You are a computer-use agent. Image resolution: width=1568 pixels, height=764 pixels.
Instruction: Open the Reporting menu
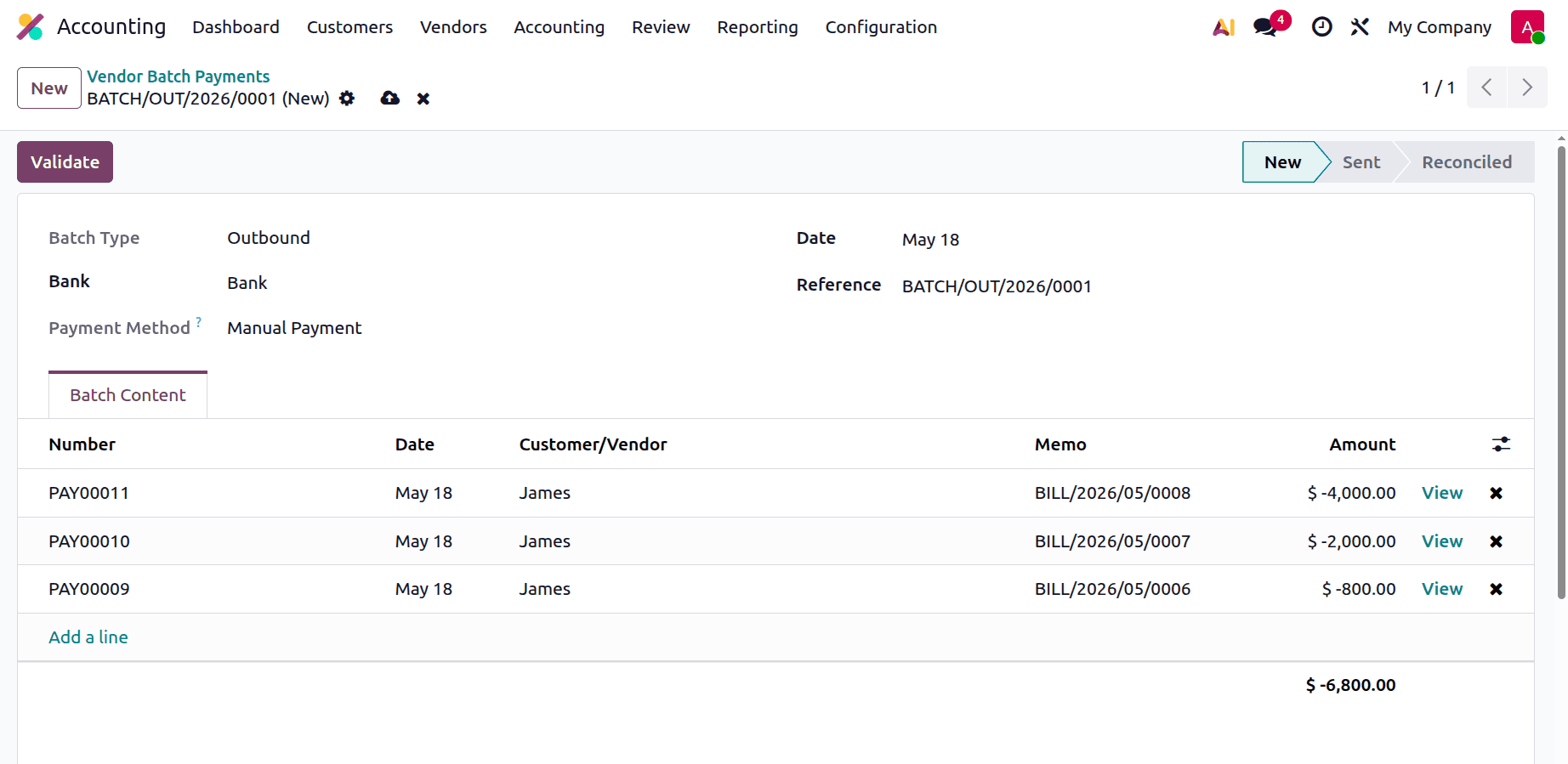point(758,27)
